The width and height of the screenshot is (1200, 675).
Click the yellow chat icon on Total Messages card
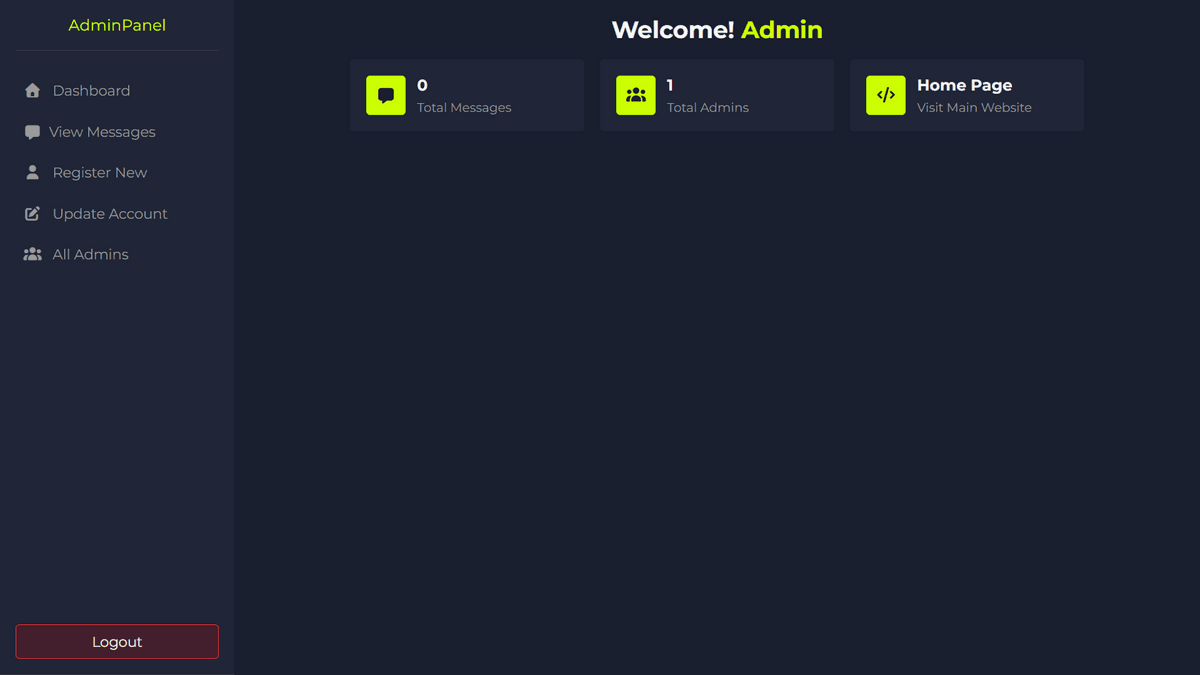point(386,96)
